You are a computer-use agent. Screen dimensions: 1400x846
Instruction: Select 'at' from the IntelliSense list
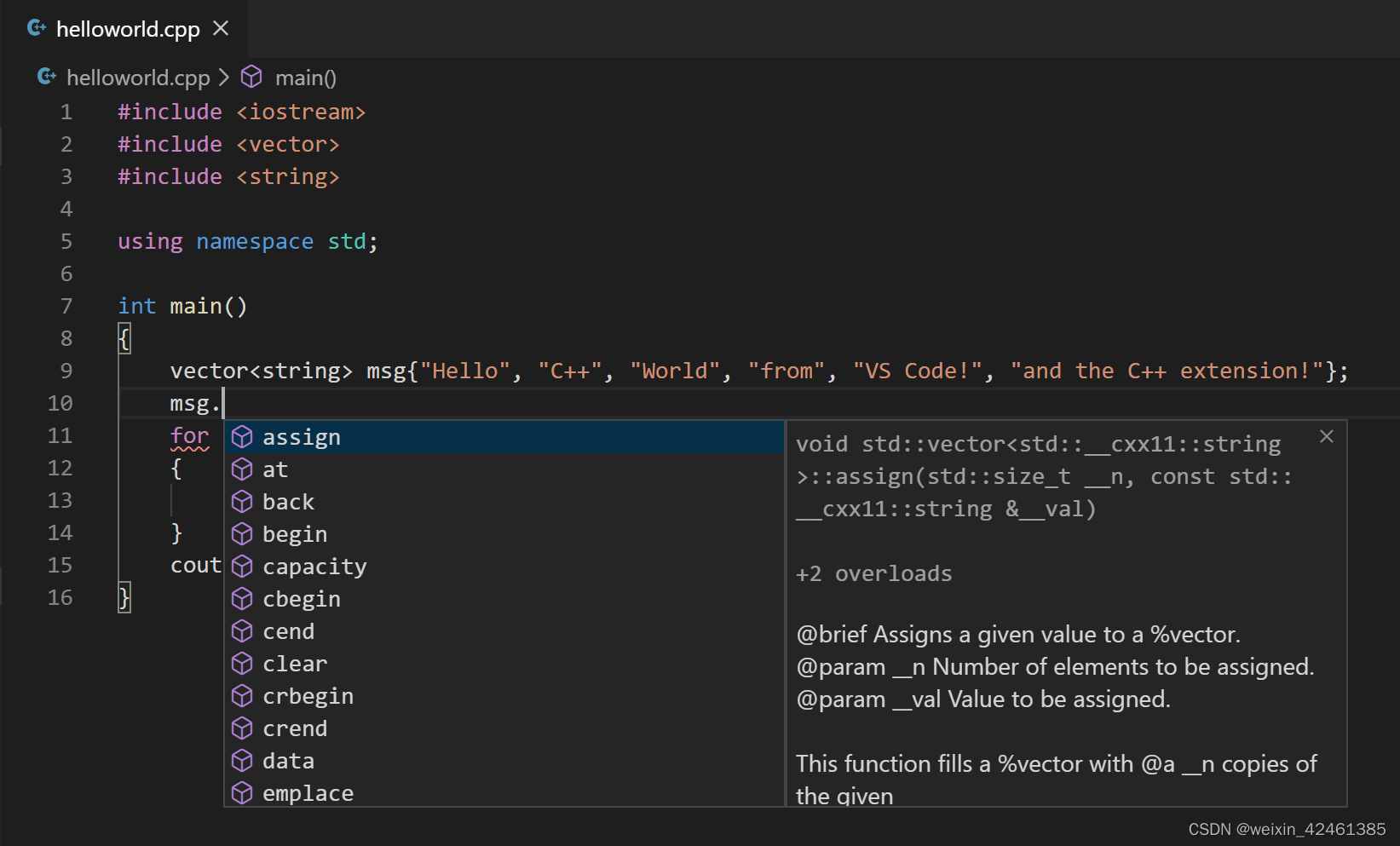point(274,469)
